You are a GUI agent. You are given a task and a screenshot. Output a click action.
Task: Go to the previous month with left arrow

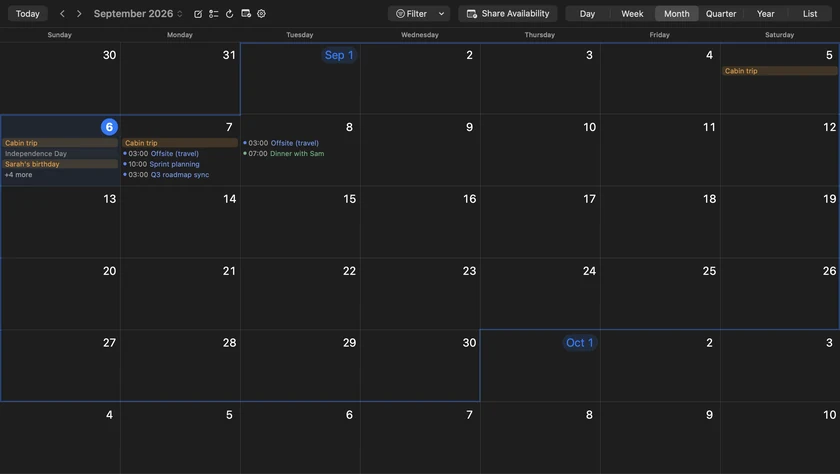62,13
